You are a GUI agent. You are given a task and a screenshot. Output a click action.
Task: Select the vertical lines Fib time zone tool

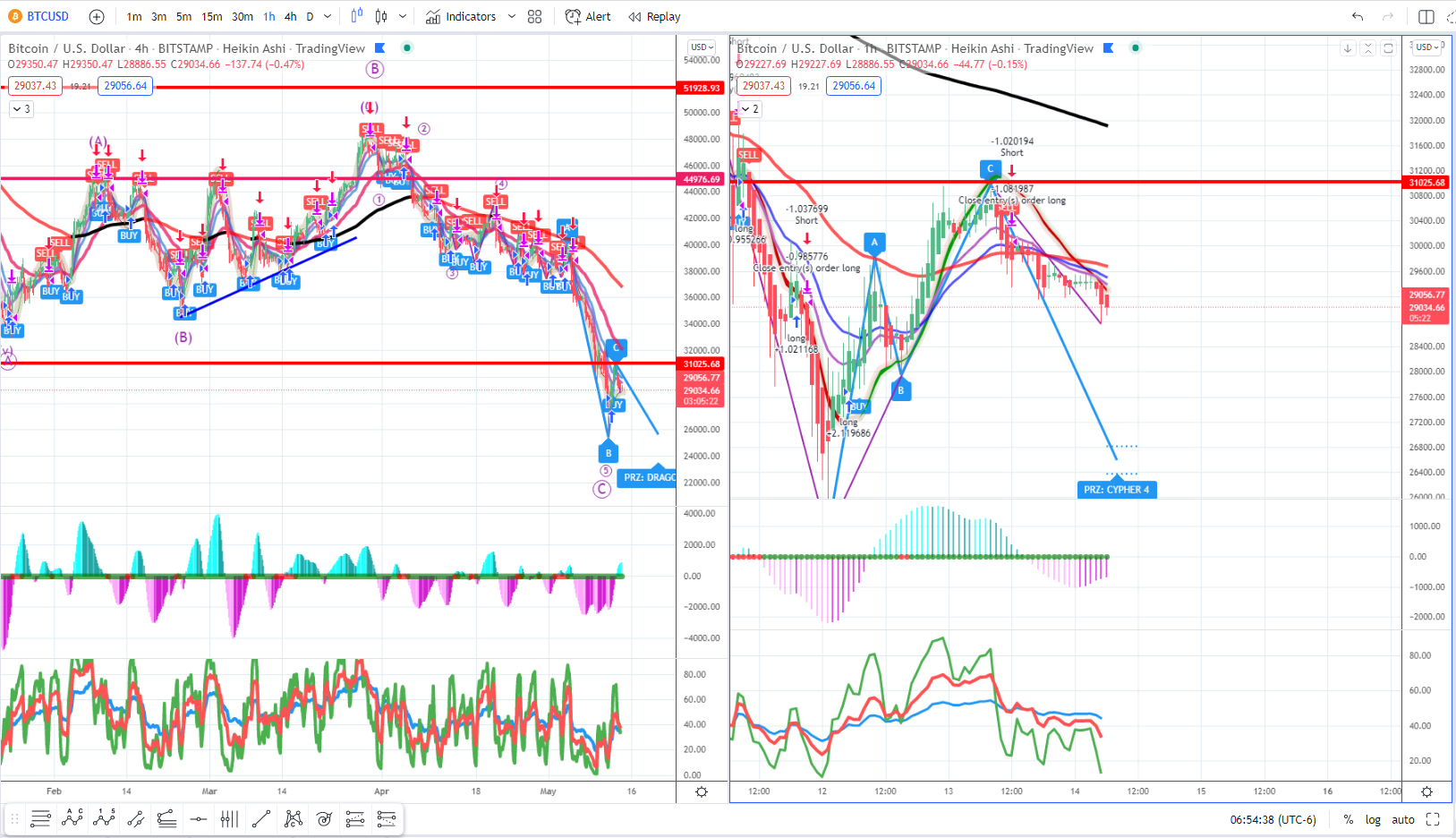pos(229,818)
